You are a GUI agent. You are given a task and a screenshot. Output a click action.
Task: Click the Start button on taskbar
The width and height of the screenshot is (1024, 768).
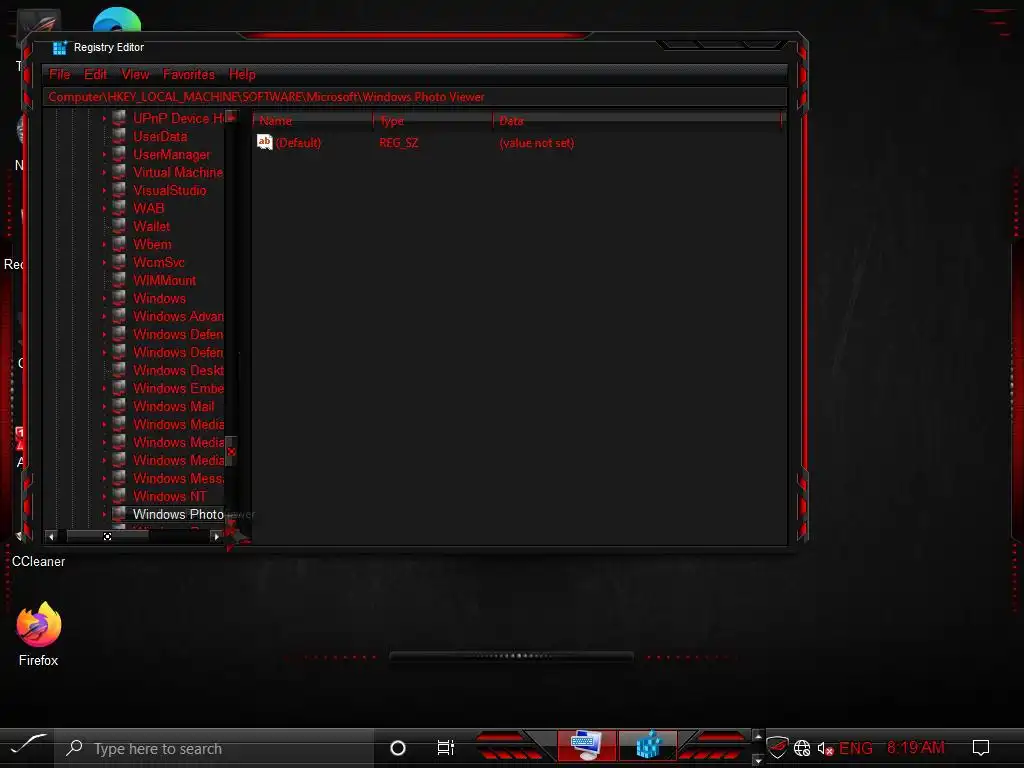[x=27, y=746]
